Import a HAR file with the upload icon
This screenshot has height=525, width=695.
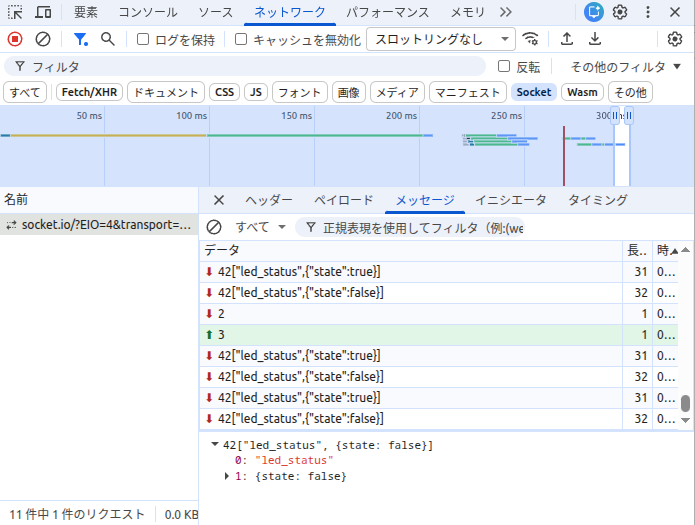567,39
